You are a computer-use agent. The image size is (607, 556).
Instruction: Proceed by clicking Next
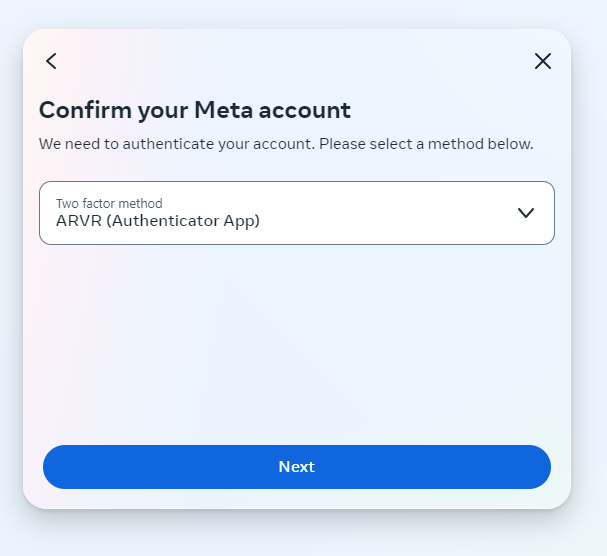point(296,467)
